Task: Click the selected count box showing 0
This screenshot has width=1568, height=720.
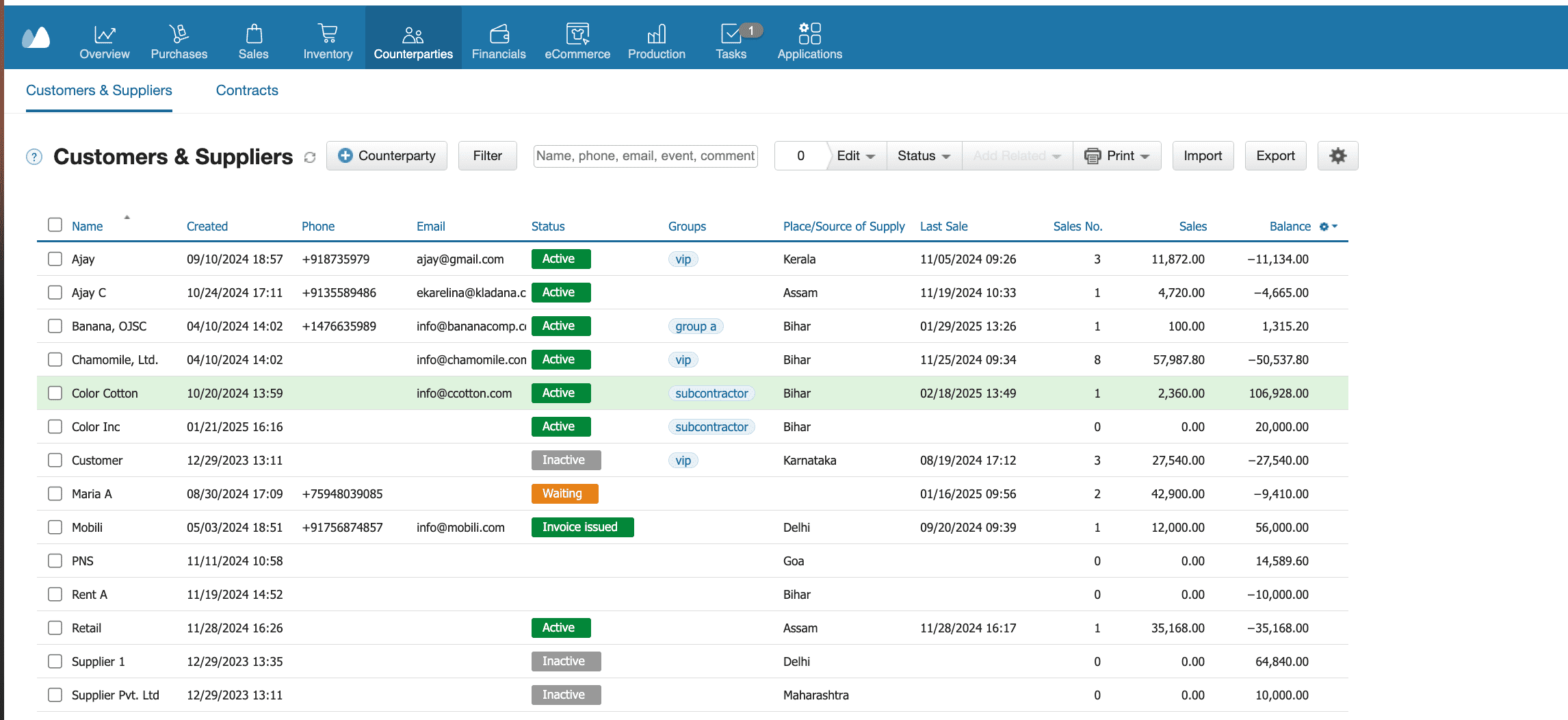Action: pos(800,156)
